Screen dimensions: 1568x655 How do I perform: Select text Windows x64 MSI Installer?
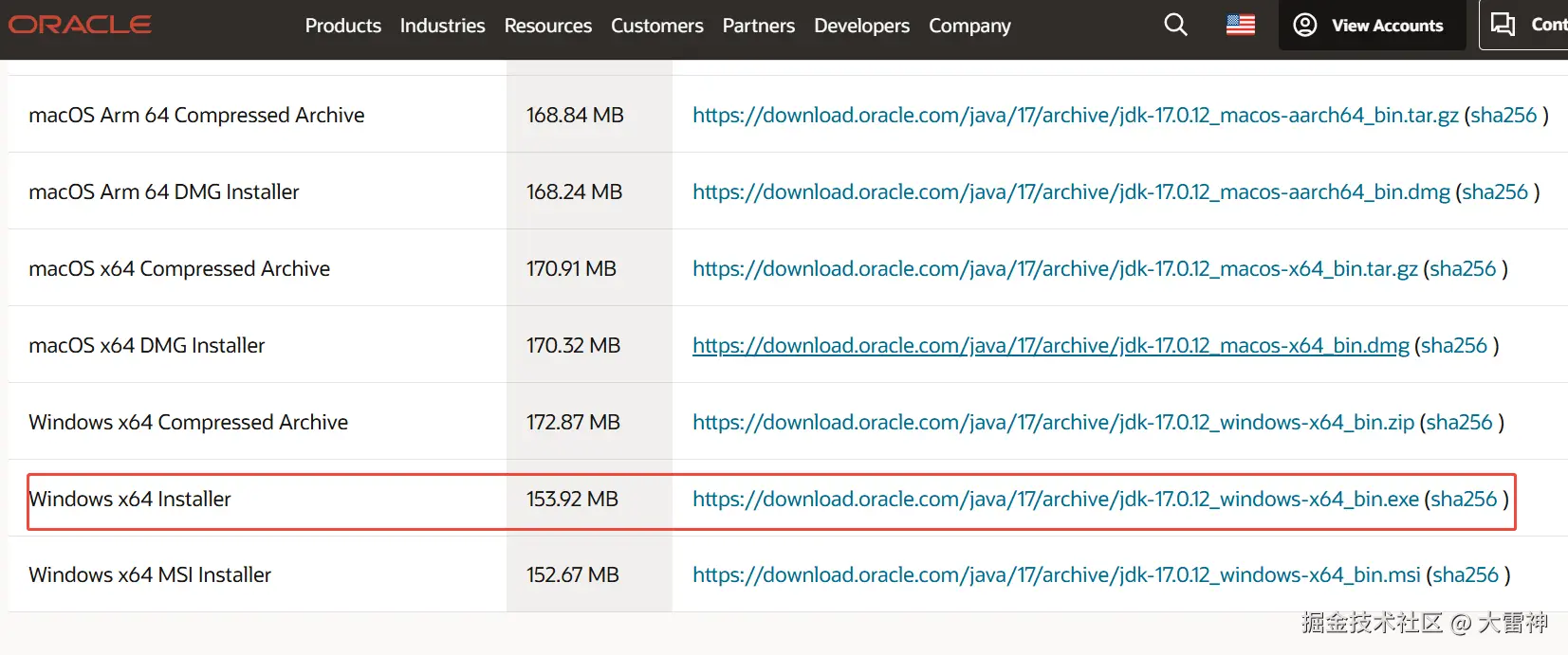[x=150, y=574]
